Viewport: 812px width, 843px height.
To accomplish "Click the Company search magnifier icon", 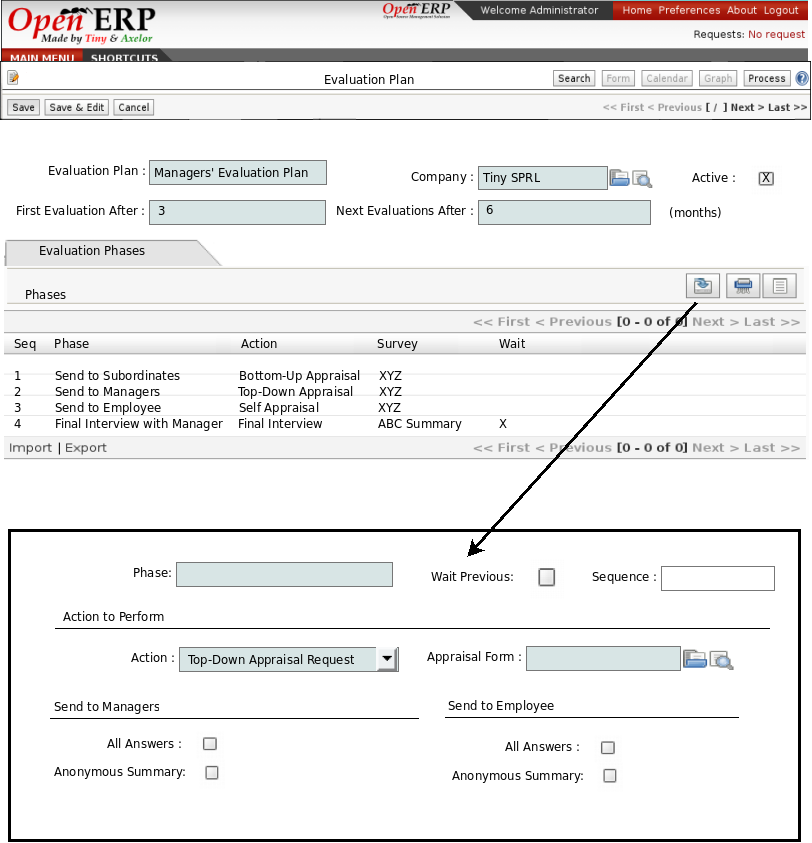I will [x=642, y=179].
